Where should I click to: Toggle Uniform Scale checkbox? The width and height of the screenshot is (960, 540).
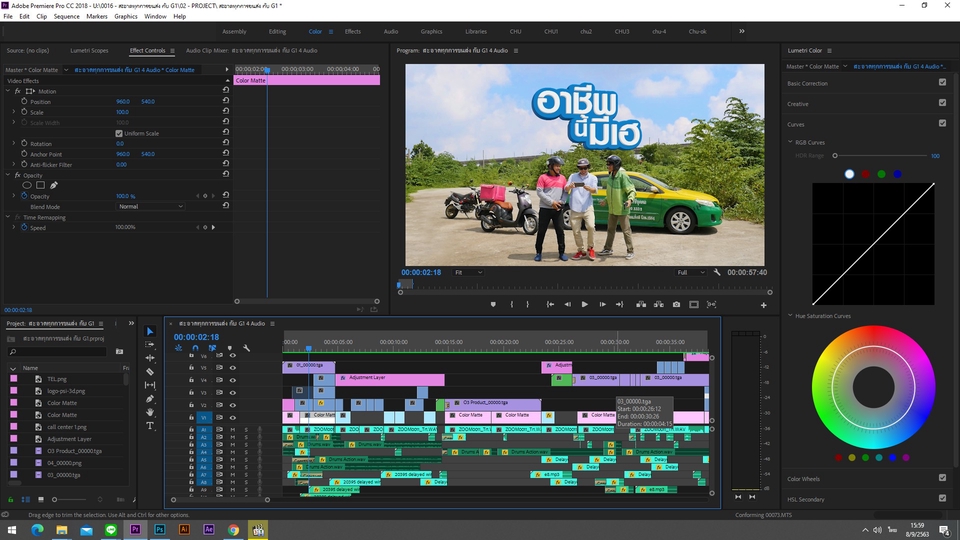(x=119, y=133)
